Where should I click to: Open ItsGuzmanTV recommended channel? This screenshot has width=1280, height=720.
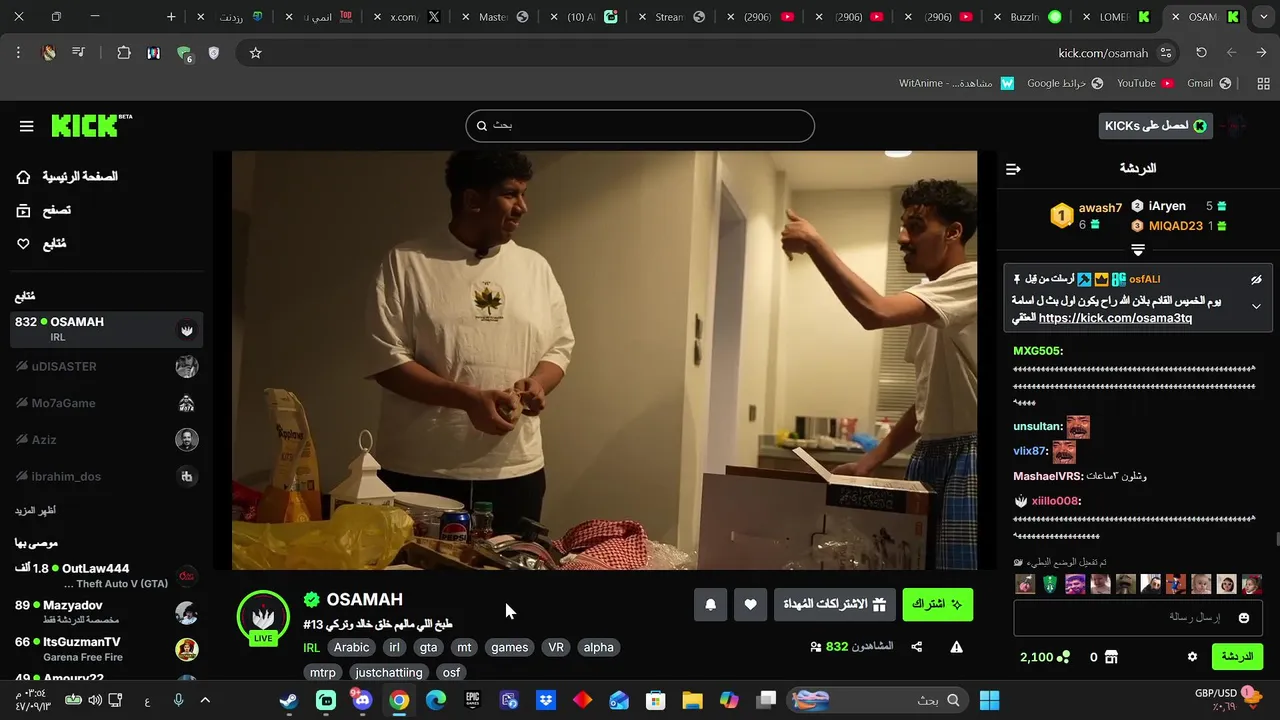106,649
